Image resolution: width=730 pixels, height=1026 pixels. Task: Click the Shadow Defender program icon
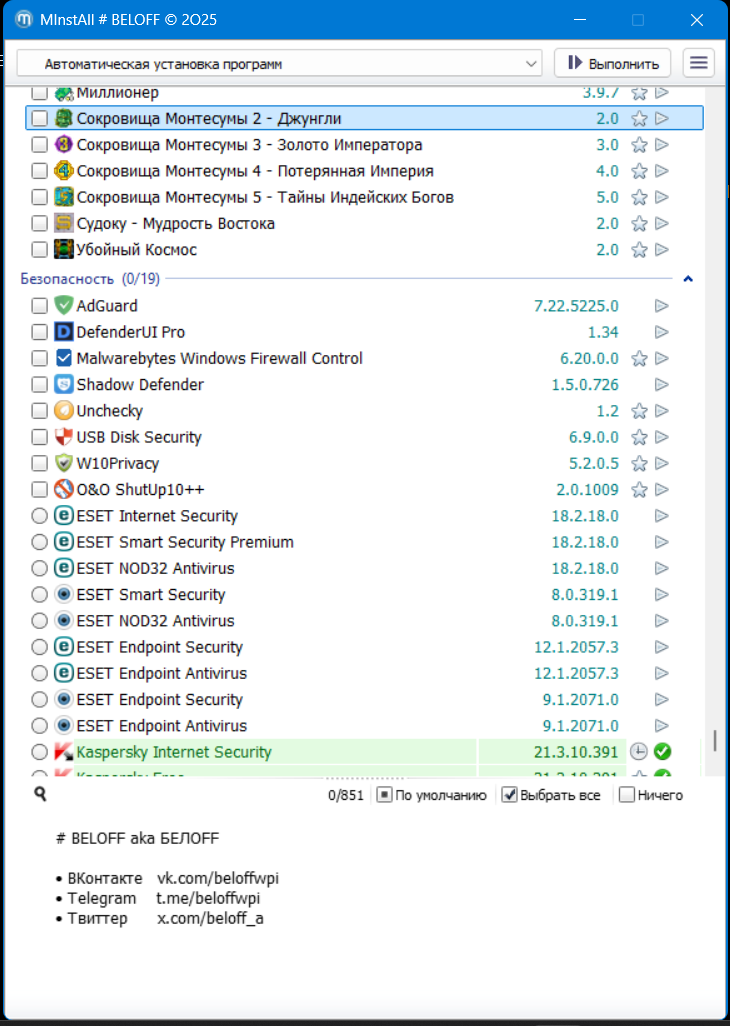(64, 385)
